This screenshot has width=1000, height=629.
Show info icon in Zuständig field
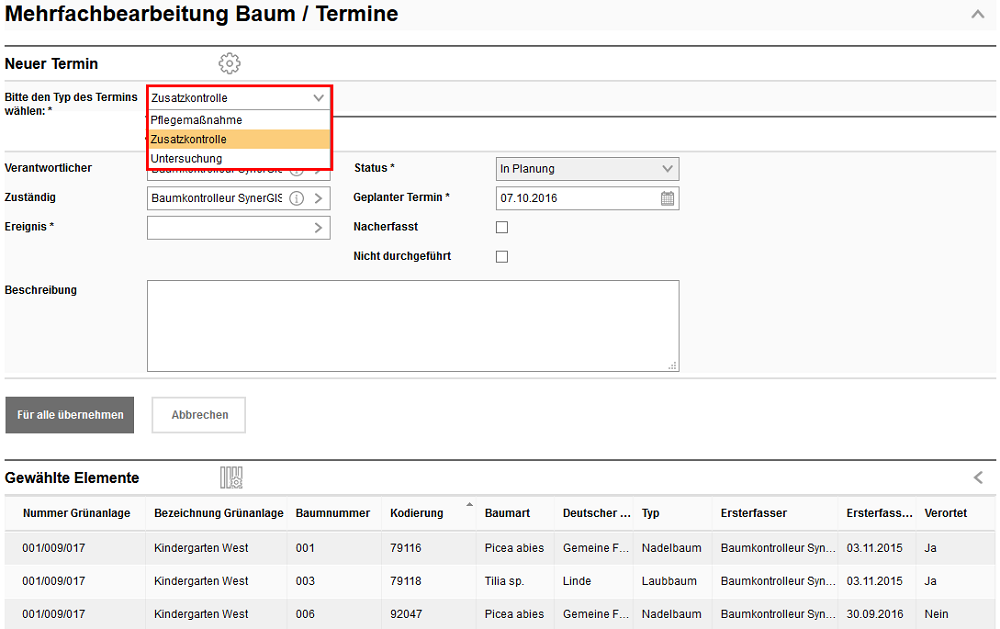297,198
